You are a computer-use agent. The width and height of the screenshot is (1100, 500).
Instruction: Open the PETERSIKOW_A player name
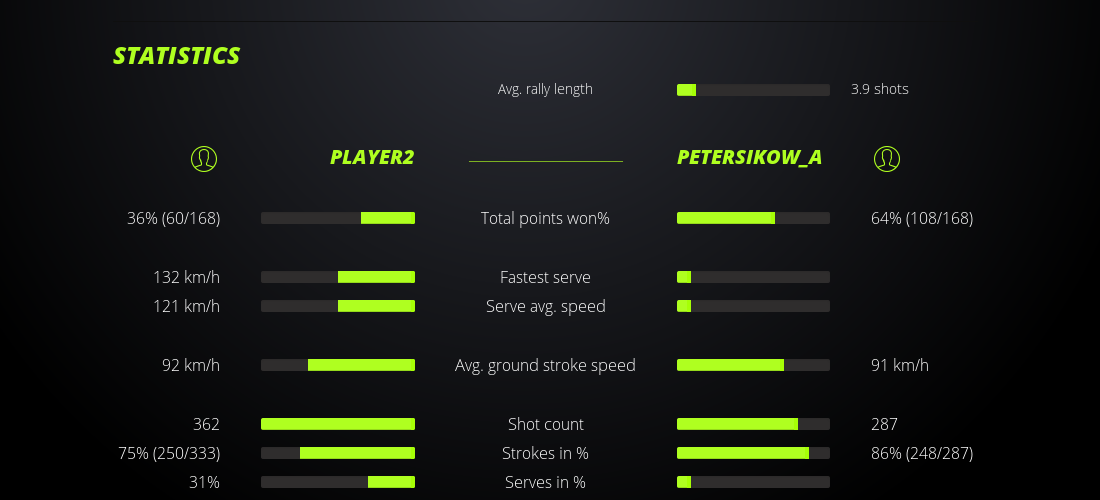pyautogui.click(x=749, y=157)
